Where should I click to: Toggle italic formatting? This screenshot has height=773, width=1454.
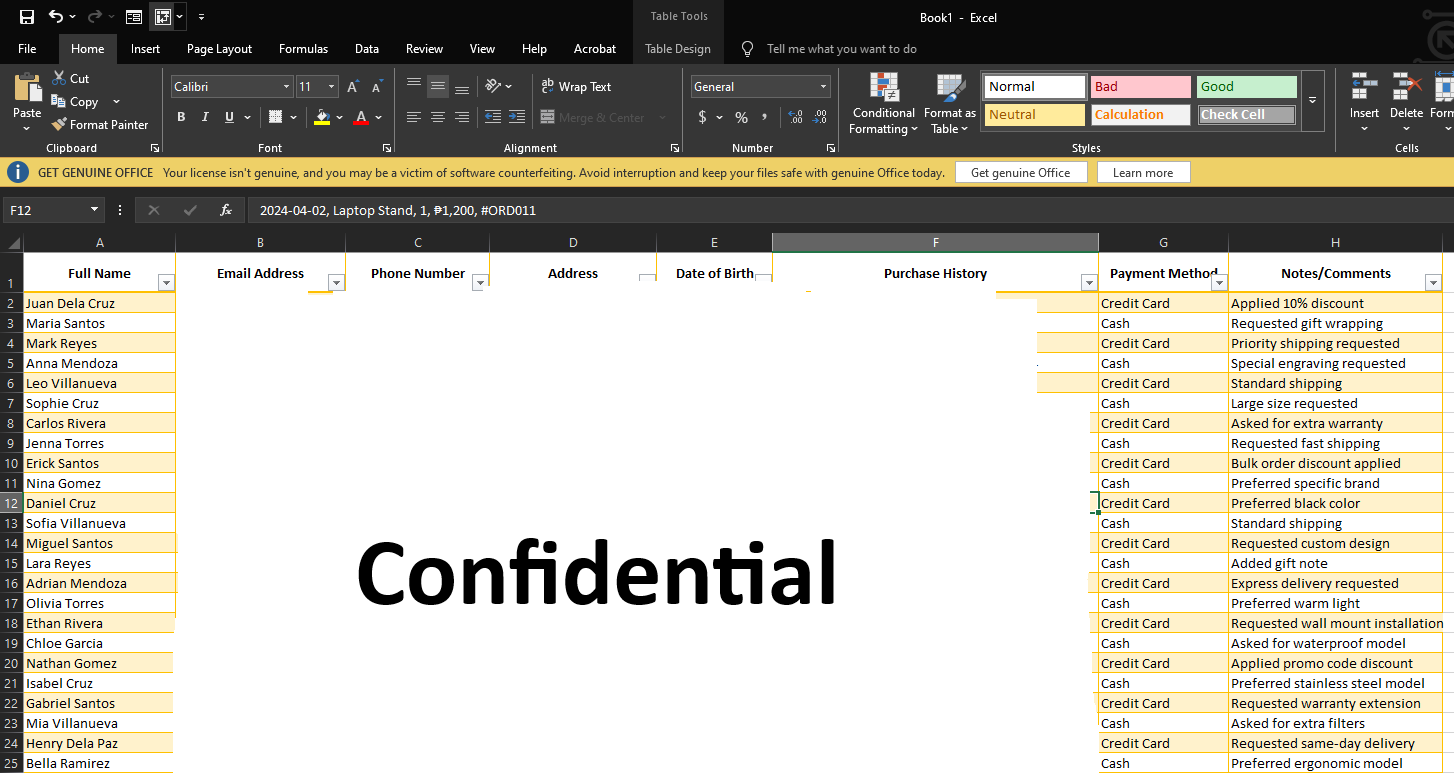click(x=205, y=117)
